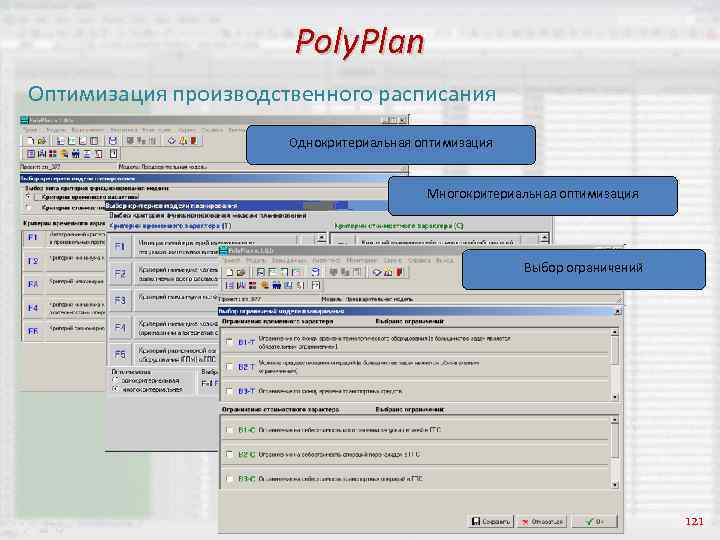The height and width of the screenshot is (540, 720).
Task: Click the F3 criterion button in the middle criteria window
Action: coord(119,300)
